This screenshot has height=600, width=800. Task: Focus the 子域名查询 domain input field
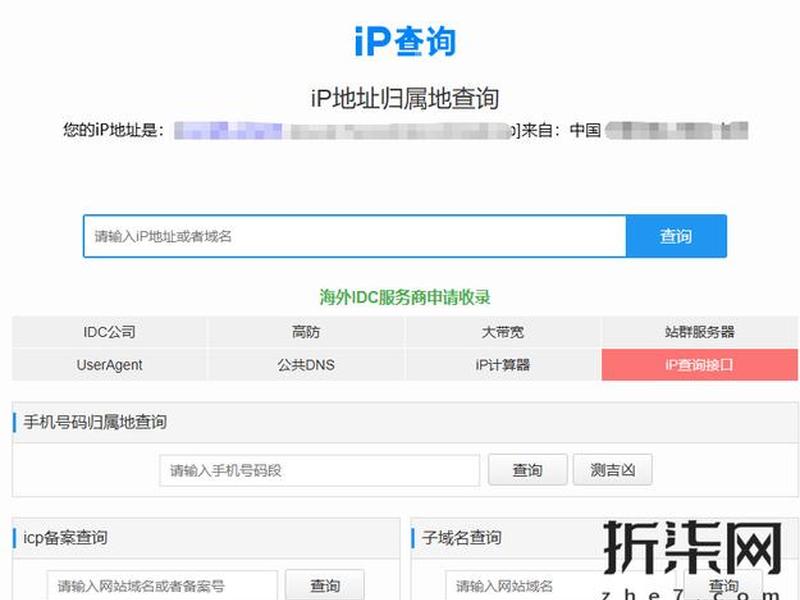coord(560,586)
